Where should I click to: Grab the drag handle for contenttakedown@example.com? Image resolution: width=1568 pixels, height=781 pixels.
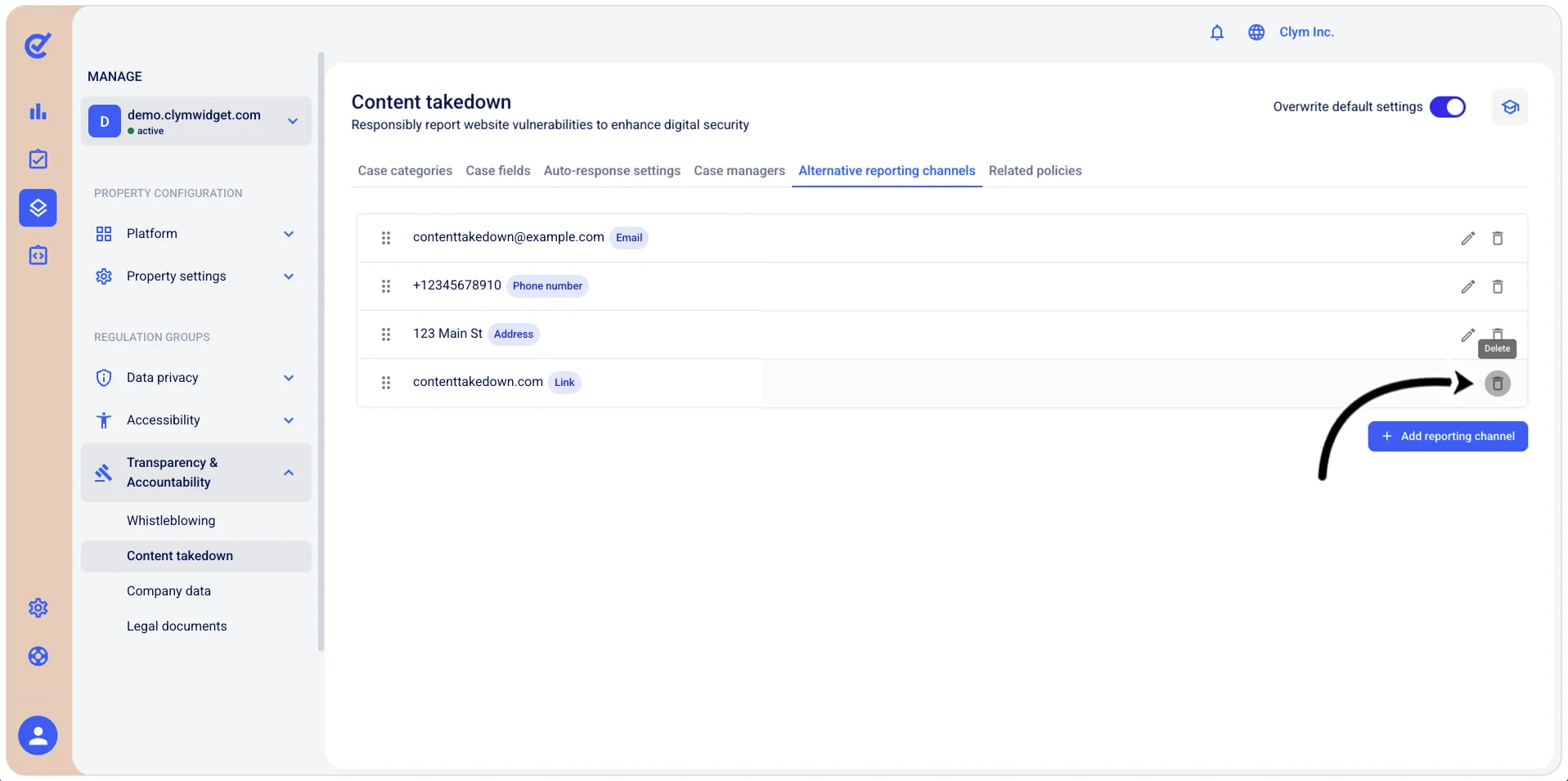(x=386, y=238)
